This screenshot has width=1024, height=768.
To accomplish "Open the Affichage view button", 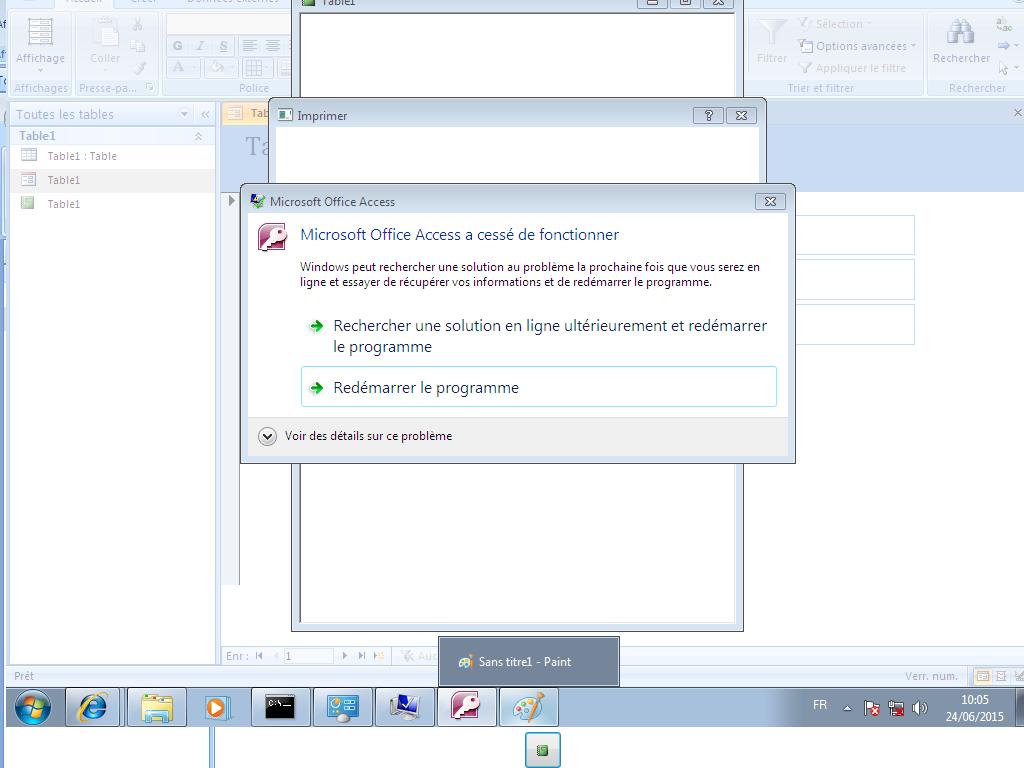I will tap(40, 44).
